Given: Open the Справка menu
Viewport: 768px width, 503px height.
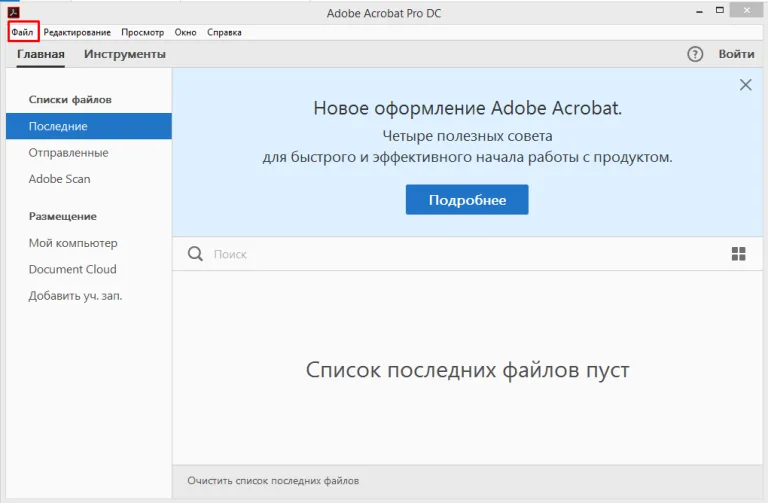Looking at the screenshot, I should tap(224, 32).
